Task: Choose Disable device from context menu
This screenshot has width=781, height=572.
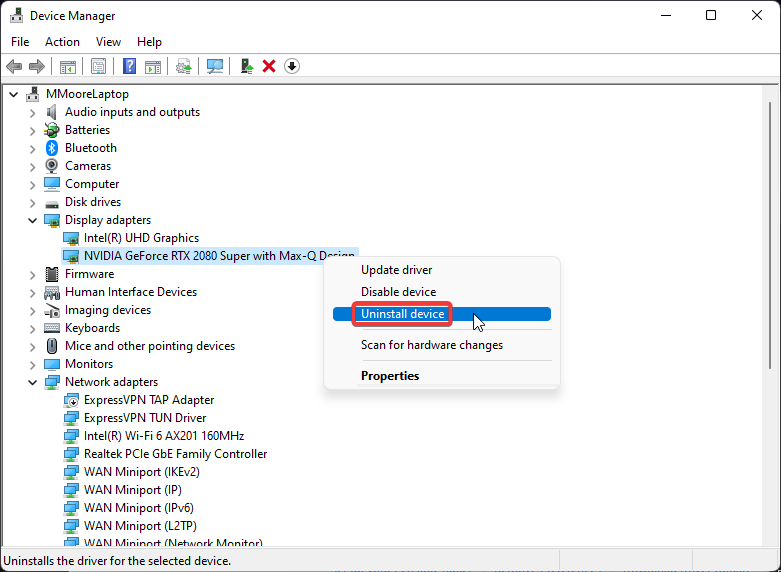Action: point(442,292)
